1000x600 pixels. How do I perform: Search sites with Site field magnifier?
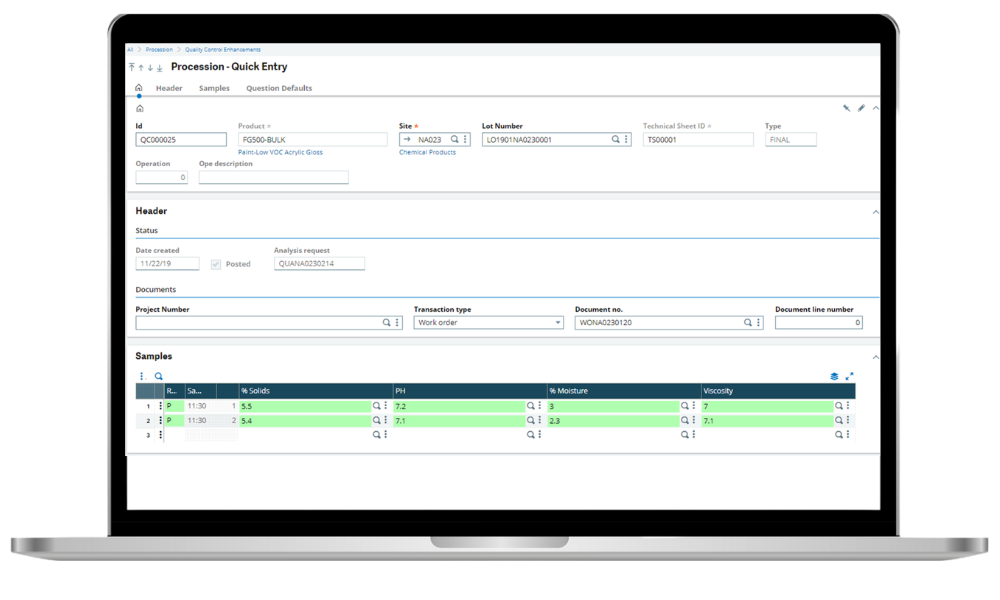(x=455, y=139)
